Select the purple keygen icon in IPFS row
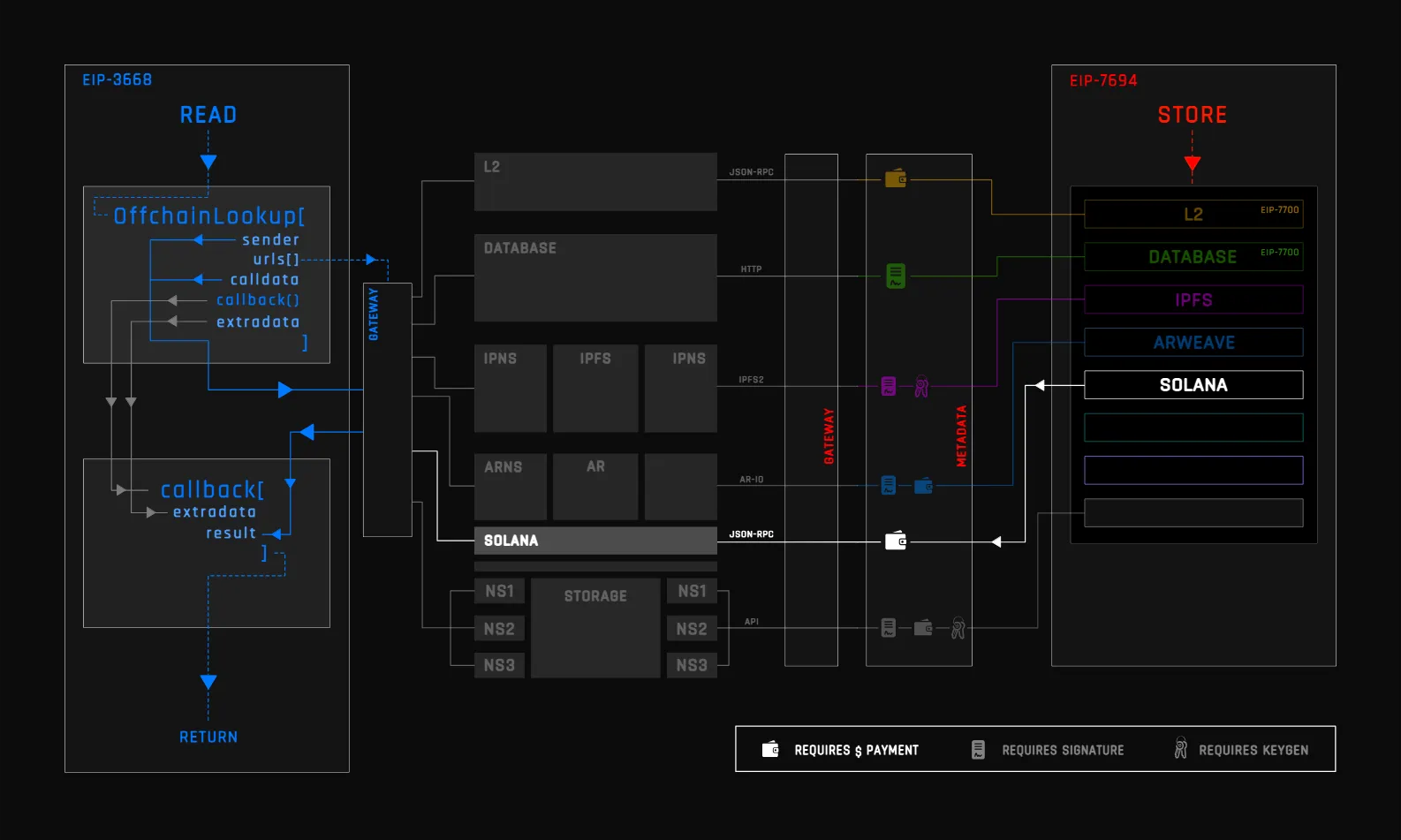The height and width of the screenshot is (840, 1401). coord(921,386)
